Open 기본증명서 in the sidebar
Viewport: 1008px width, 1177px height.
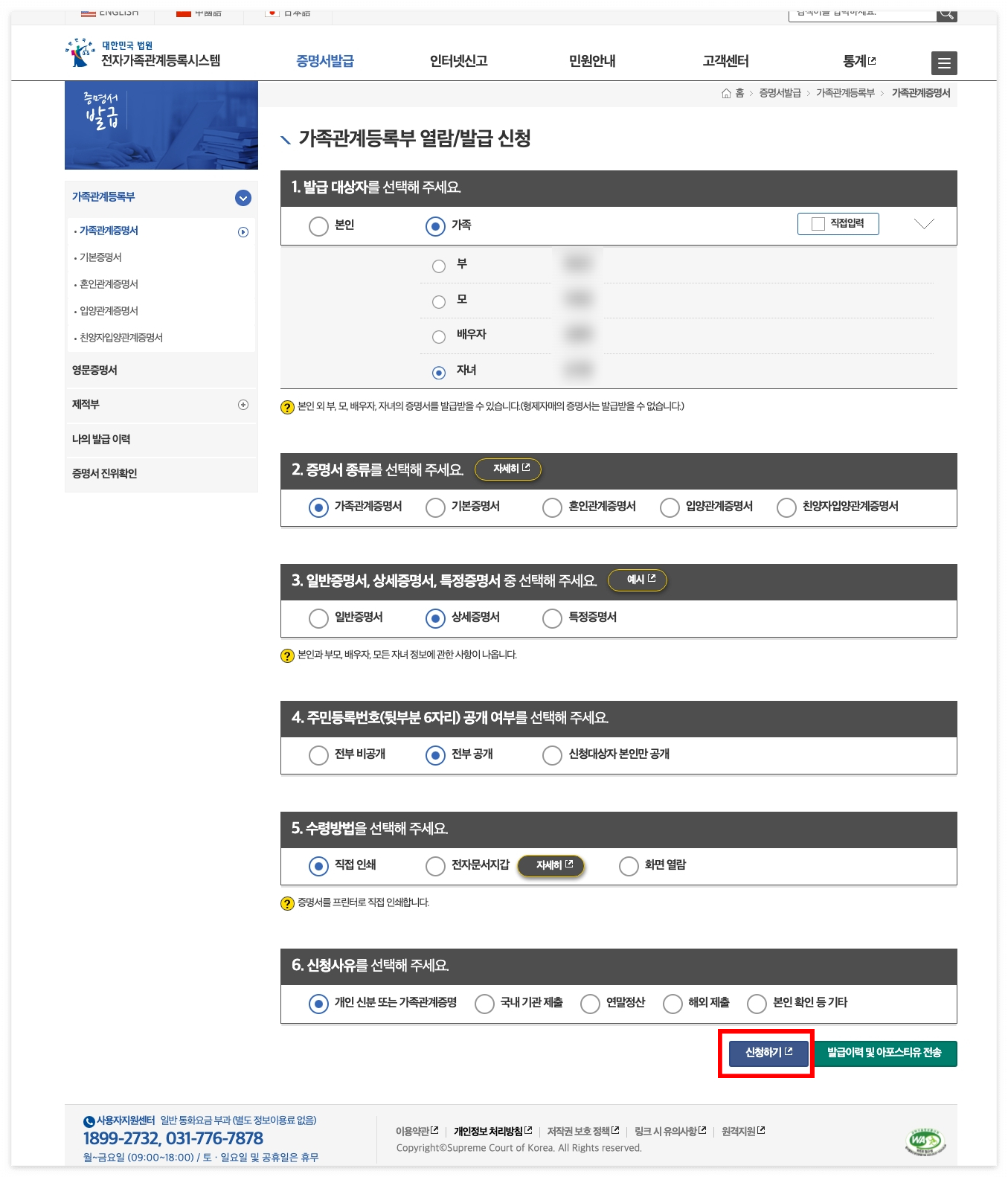tap(100, 257)
